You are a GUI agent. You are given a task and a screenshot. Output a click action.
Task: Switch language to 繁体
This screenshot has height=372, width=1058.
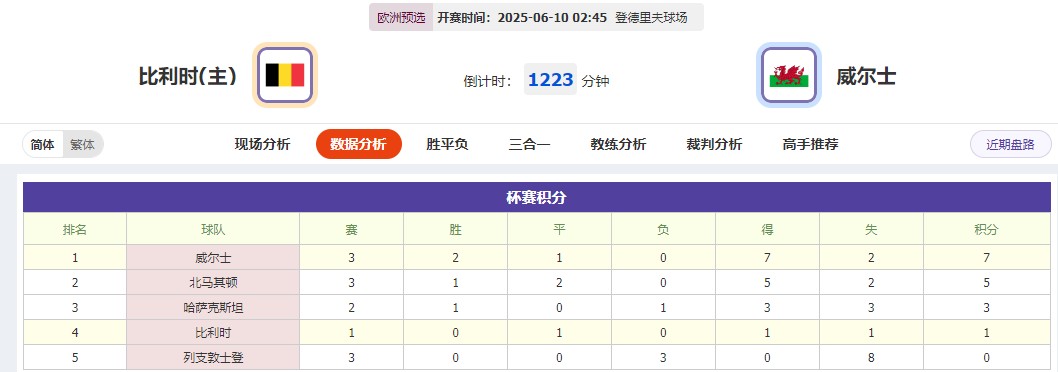point(82,144)
